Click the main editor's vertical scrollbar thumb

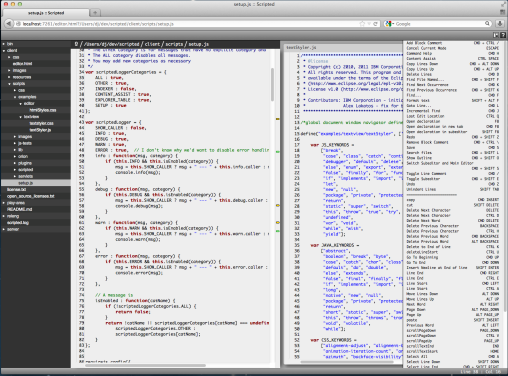[272, 85]
